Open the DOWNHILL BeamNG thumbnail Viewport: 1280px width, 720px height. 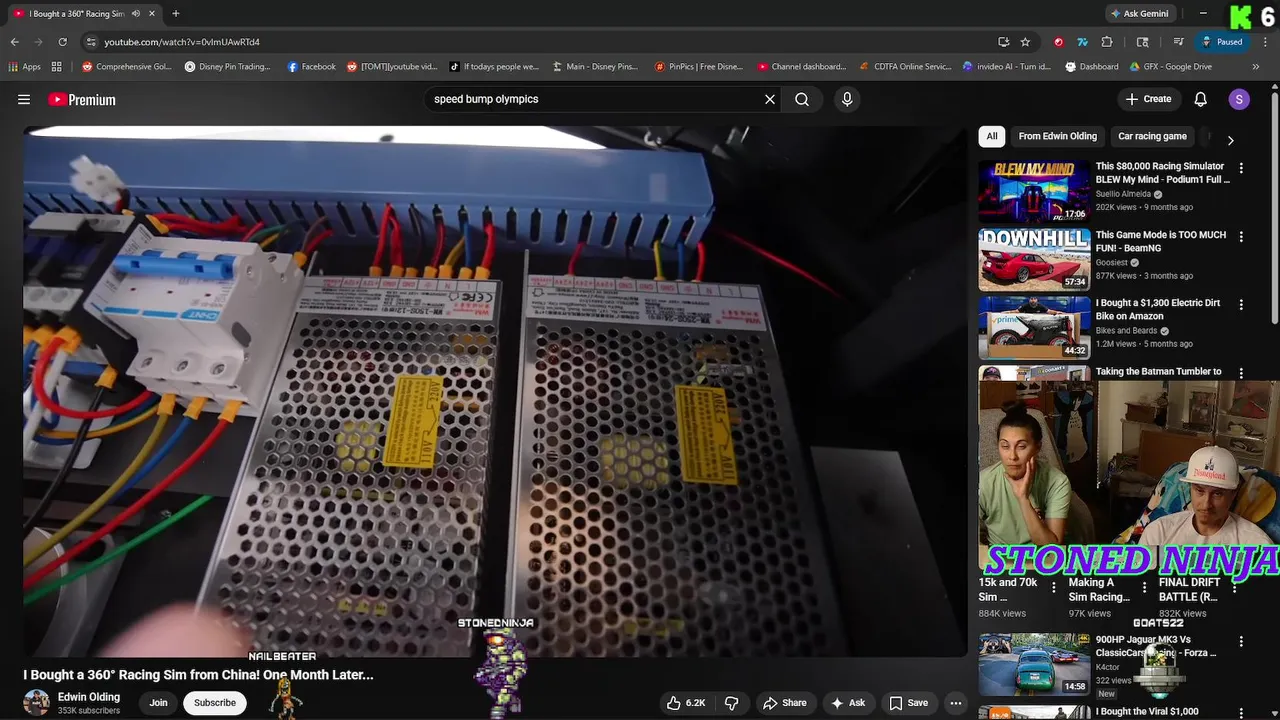(1034, 260)
